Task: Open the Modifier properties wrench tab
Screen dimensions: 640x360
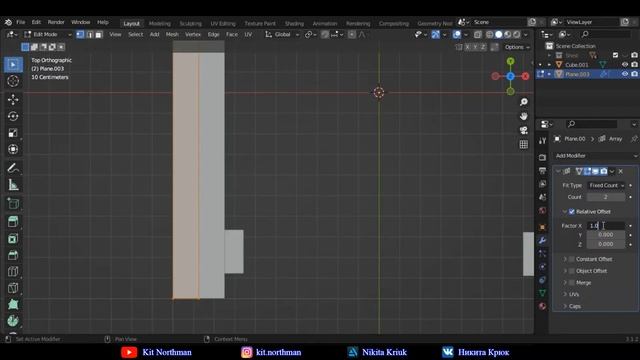Action: point(542,240)
